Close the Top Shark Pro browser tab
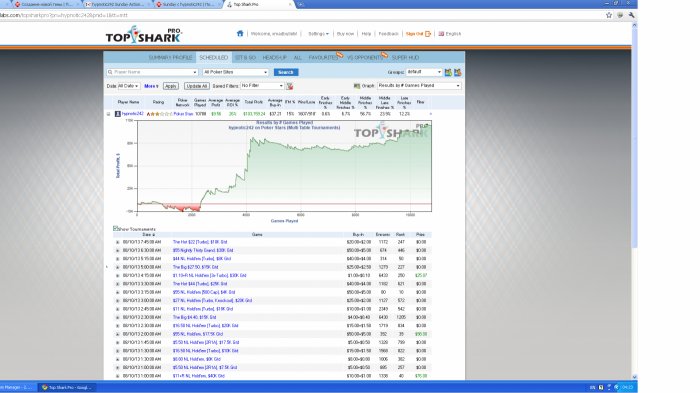The height and width of the screenshot is (393, 700). click(290, 4)
